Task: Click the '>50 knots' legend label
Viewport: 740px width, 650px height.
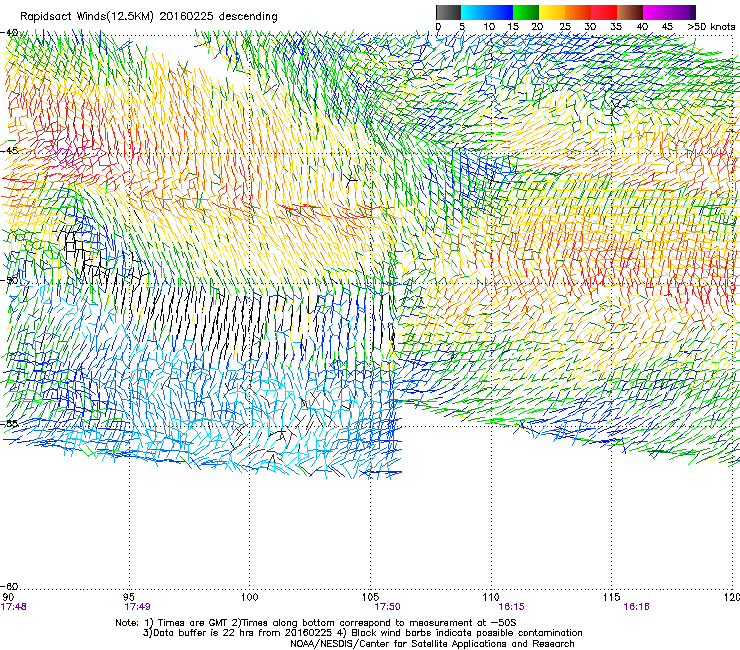Action: tap(711, 27)
